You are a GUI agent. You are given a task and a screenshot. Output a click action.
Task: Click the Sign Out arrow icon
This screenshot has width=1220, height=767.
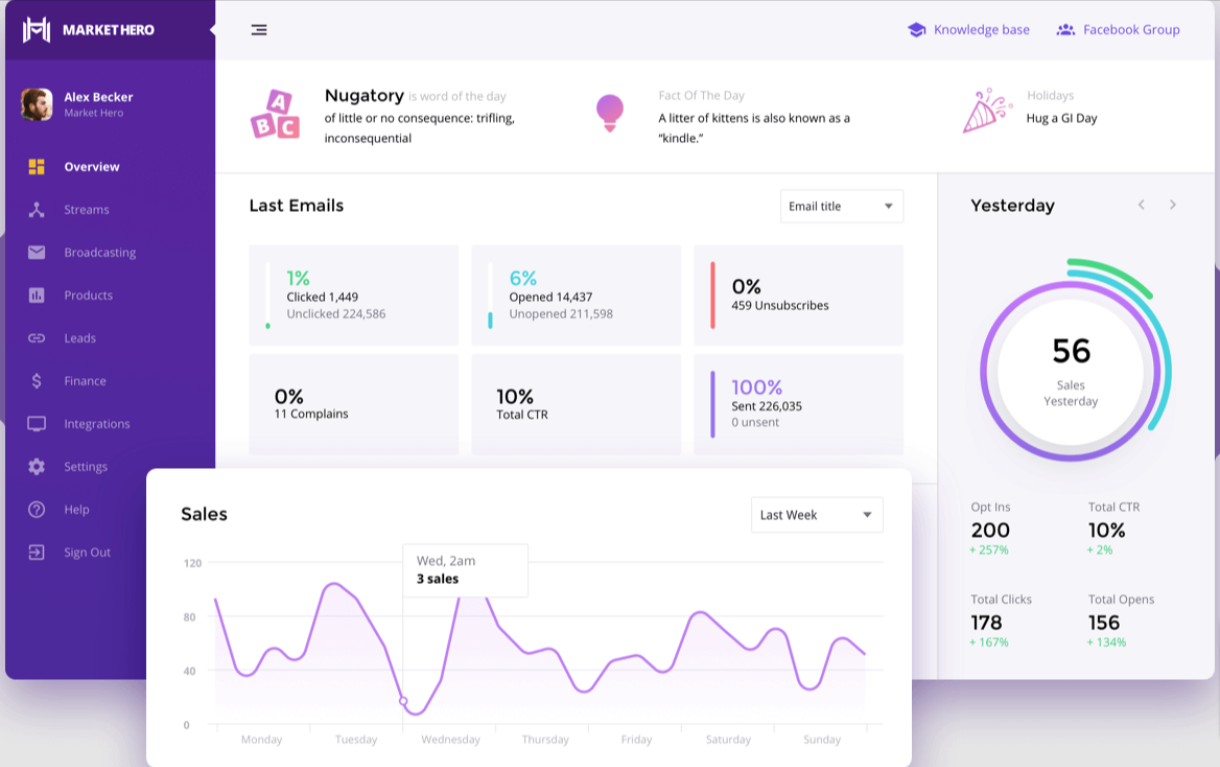(x=37, y=553)
